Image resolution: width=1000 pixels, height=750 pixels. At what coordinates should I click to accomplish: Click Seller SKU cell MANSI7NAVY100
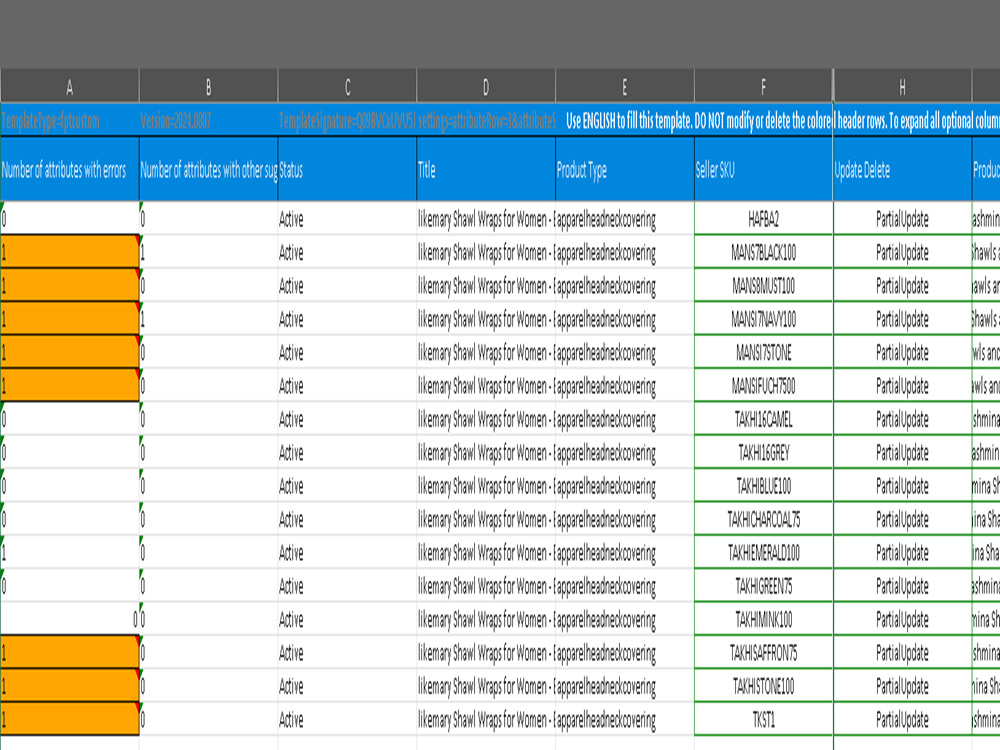coord(763,318)
